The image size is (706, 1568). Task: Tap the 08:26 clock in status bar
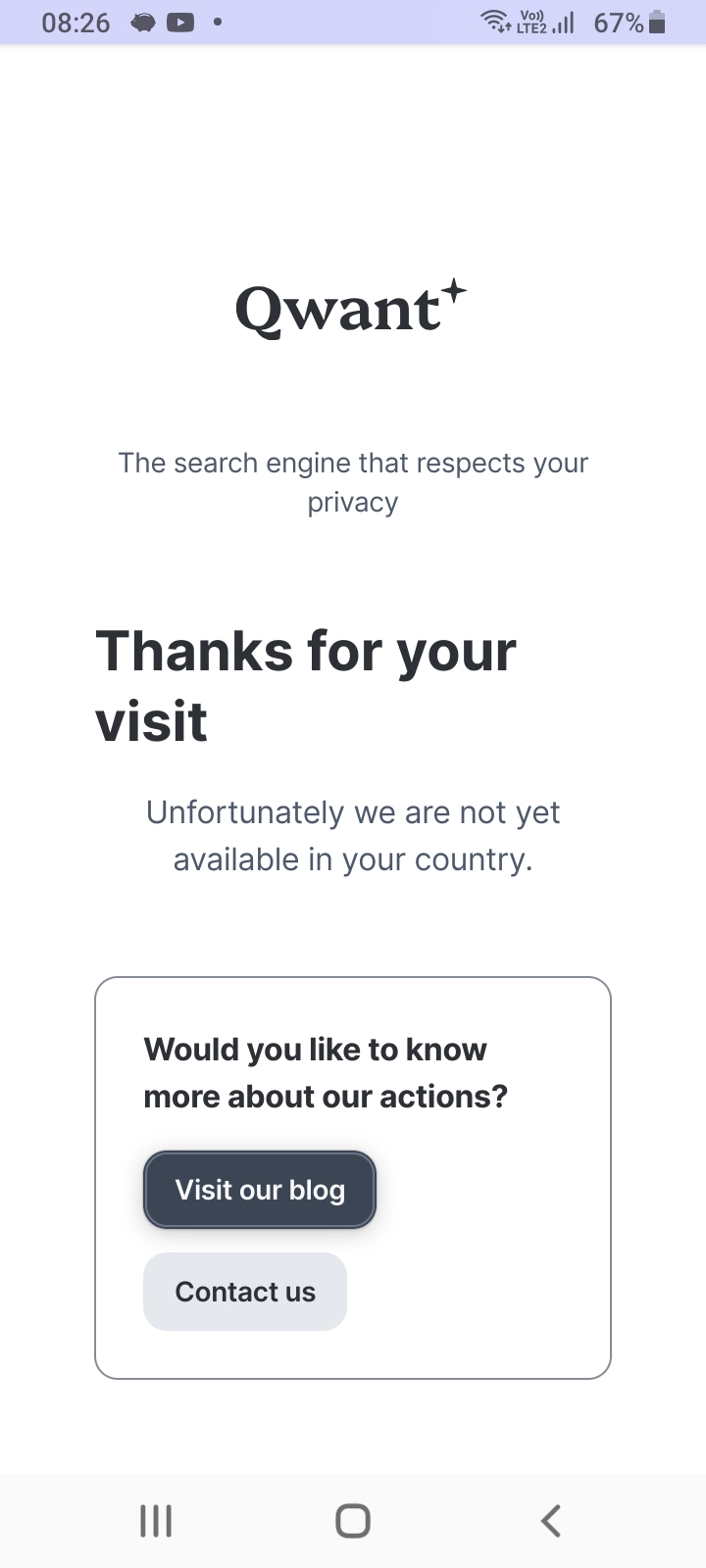pos(76,23)
